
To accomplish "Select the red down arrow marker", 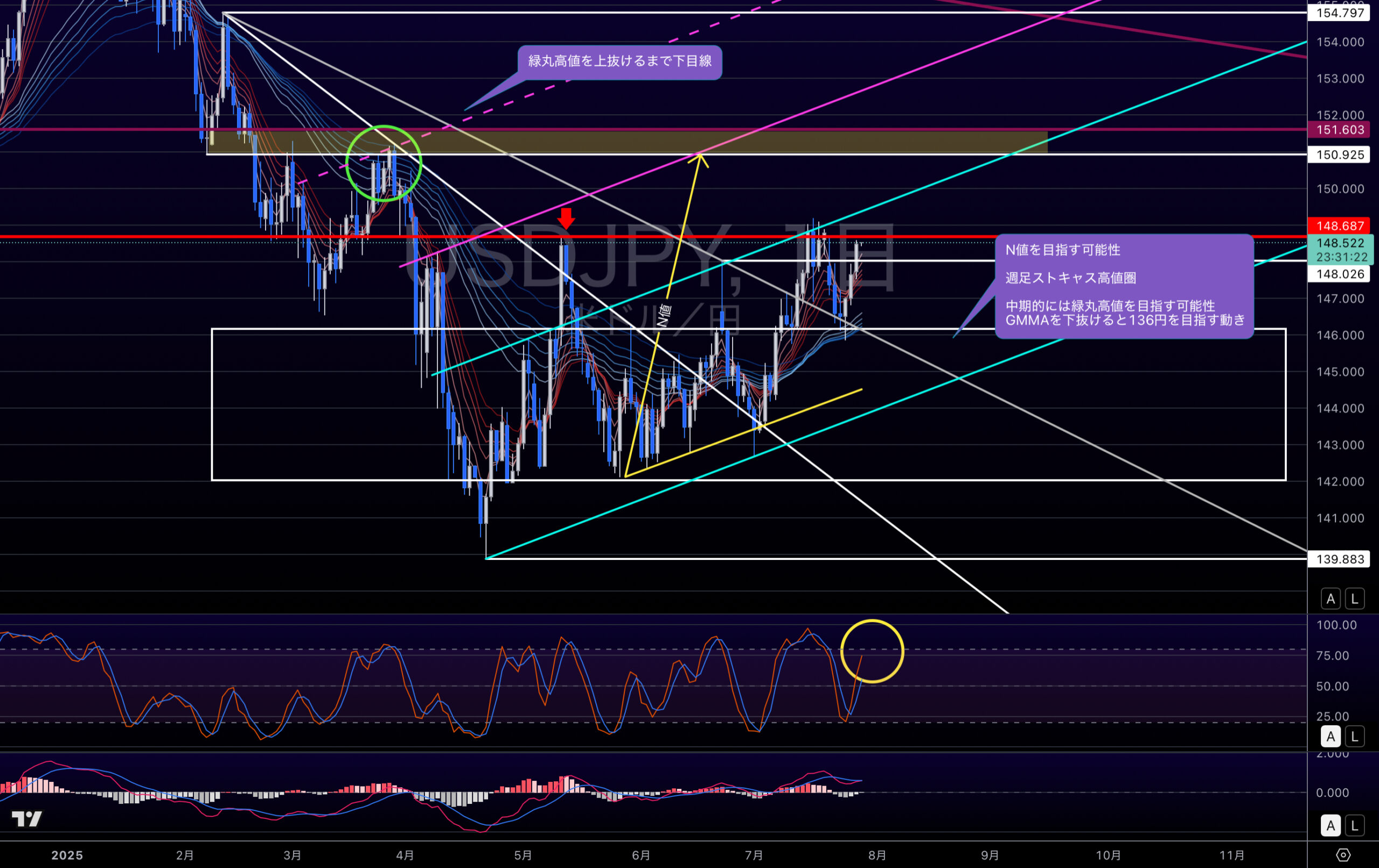I will click(566, 218).
